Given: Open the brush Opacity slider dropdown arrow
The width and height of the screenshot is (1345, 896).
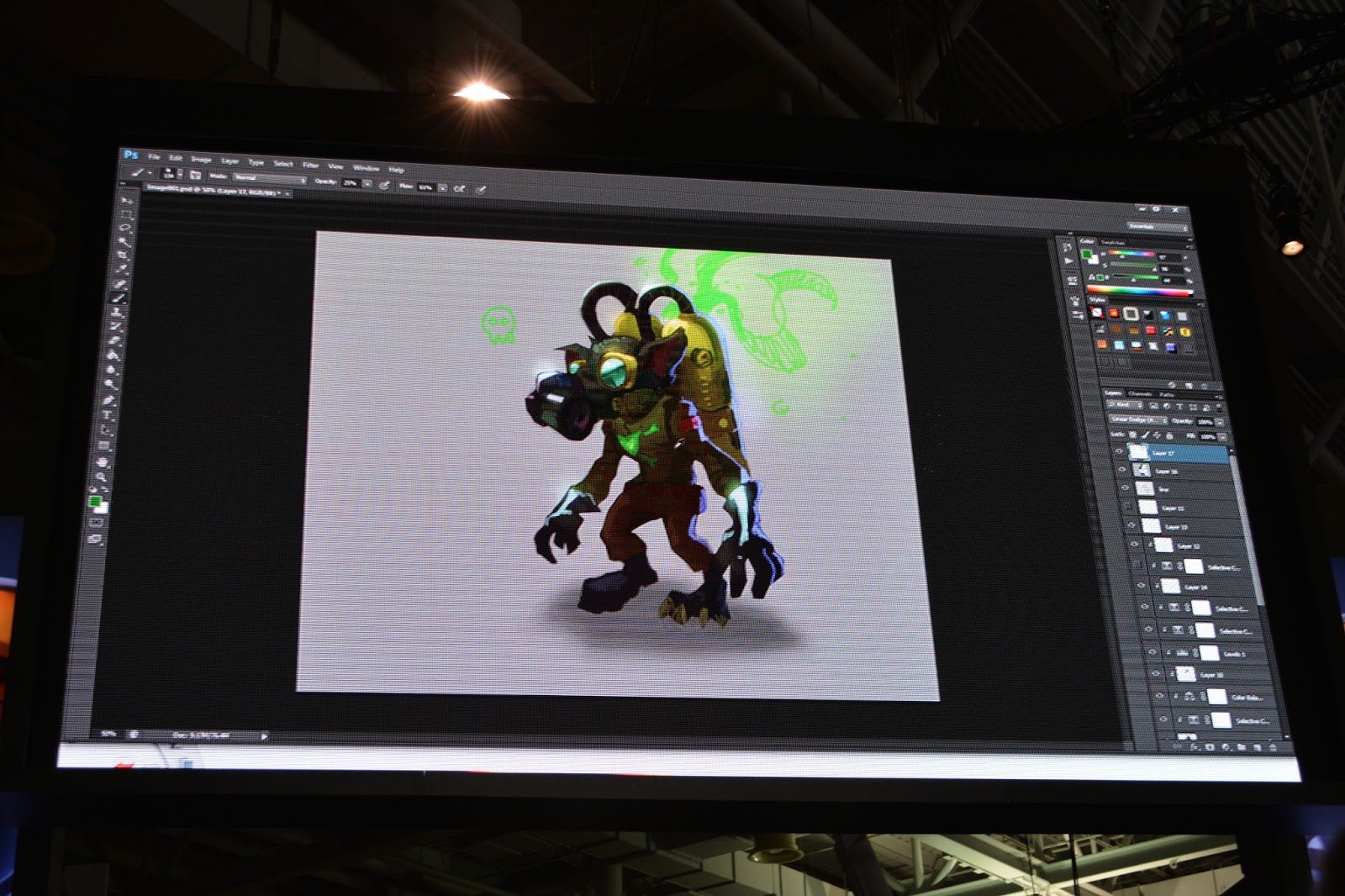Looking at the screenshot, I should pyautogui.click(x=367, y=183).
